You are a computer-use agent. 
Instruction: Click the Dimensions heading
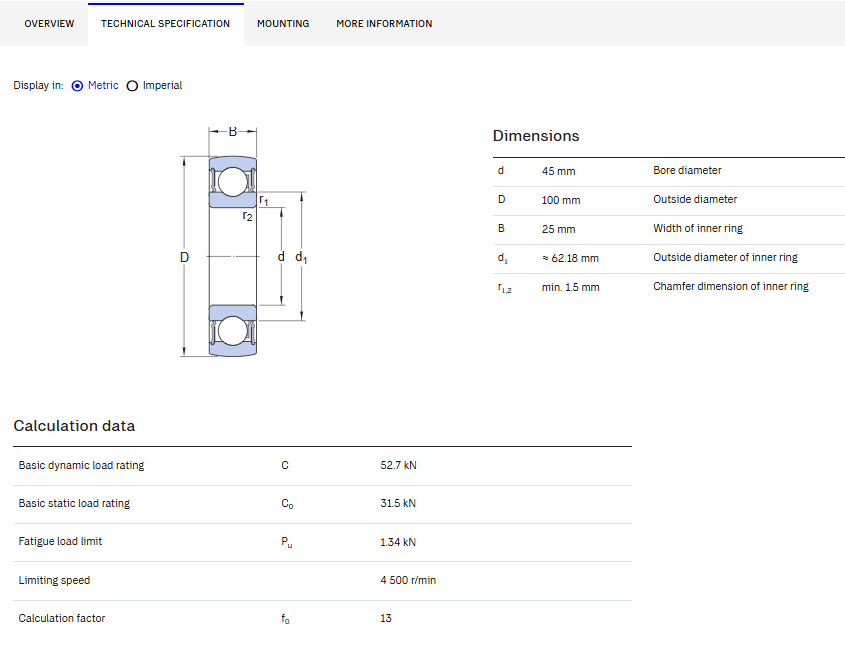click(536, 136)
